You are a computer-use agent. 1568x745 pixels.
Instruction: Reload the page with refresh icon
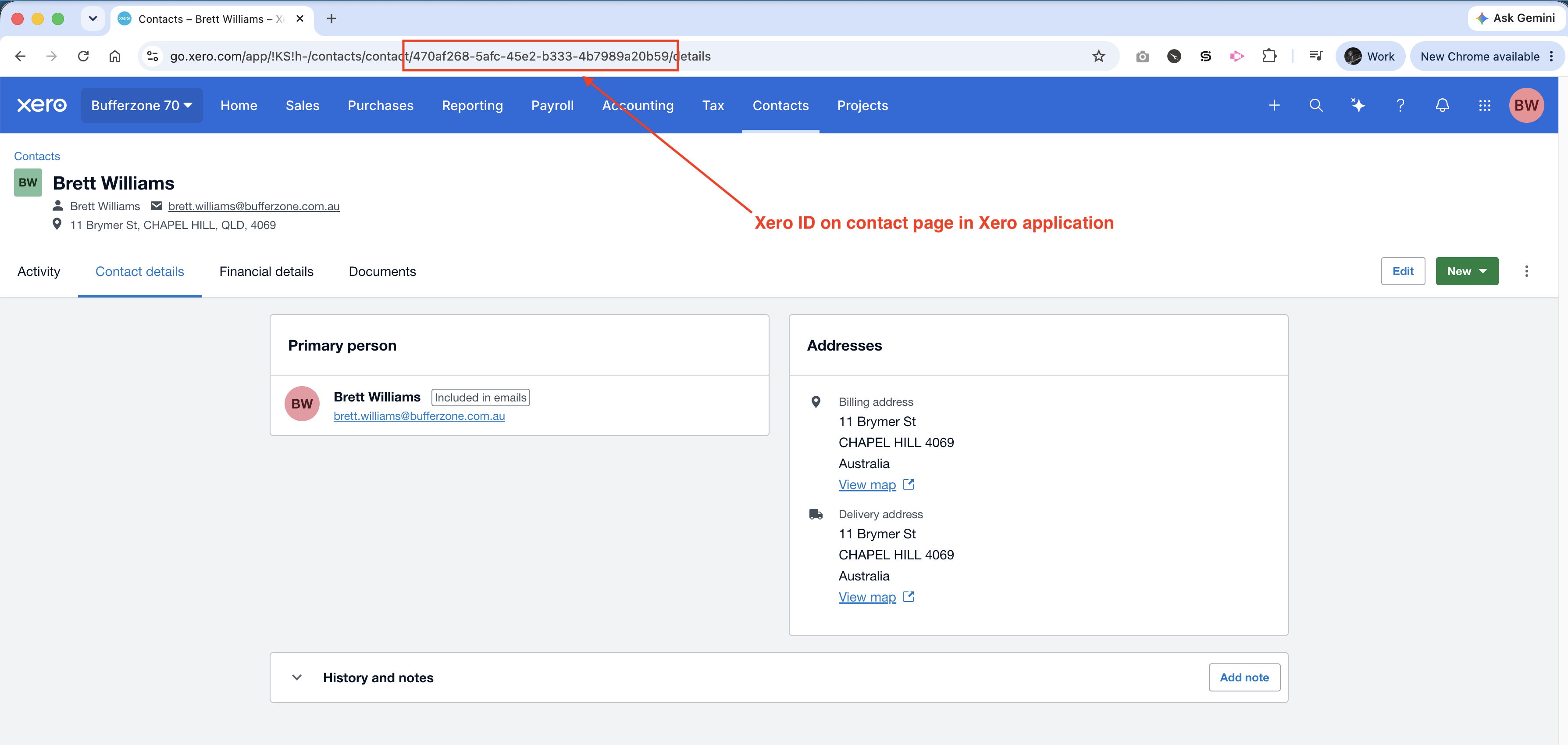tap(83, 56)
